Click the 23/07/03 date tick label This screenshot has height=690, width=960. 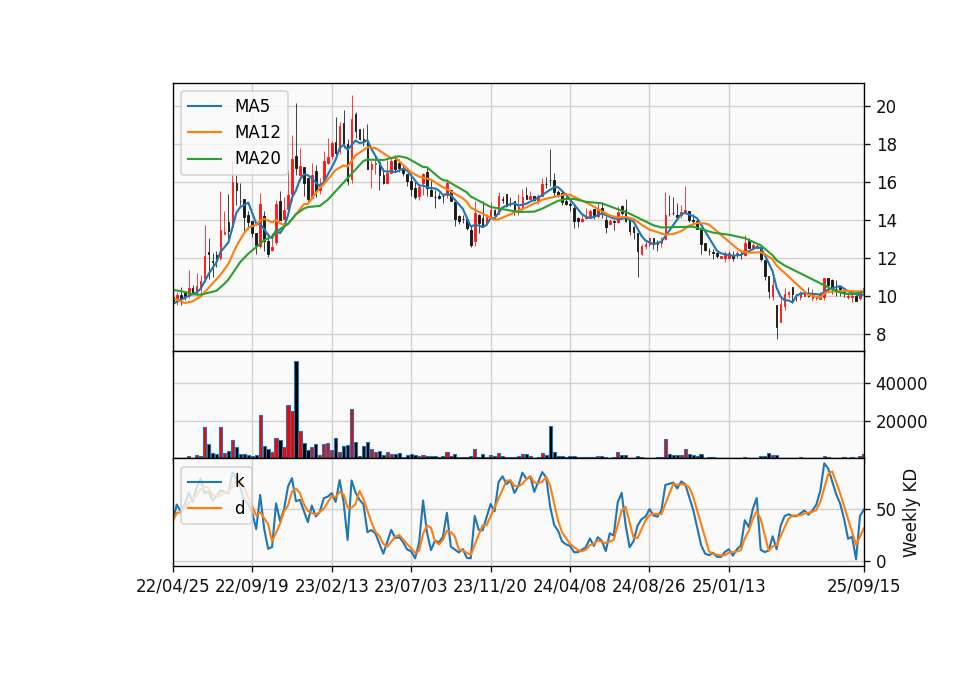point(411,587)
